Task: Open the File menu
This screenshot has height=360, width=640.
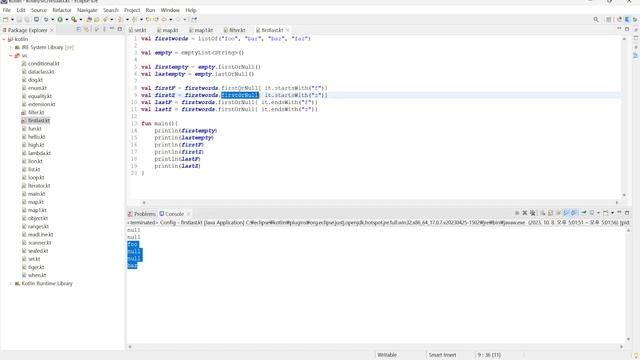Action: click(x=7, y=10)
